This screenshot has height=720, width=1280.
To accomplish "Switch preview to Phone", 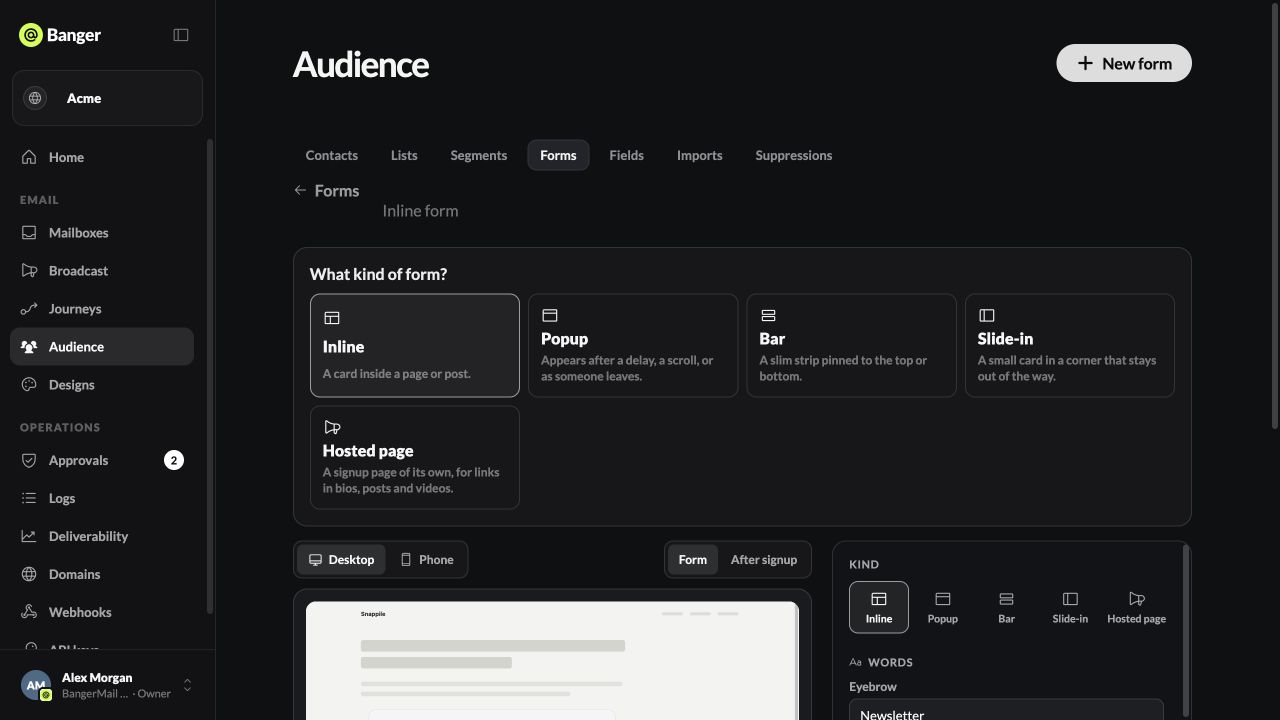I will [x=427, y=560].
